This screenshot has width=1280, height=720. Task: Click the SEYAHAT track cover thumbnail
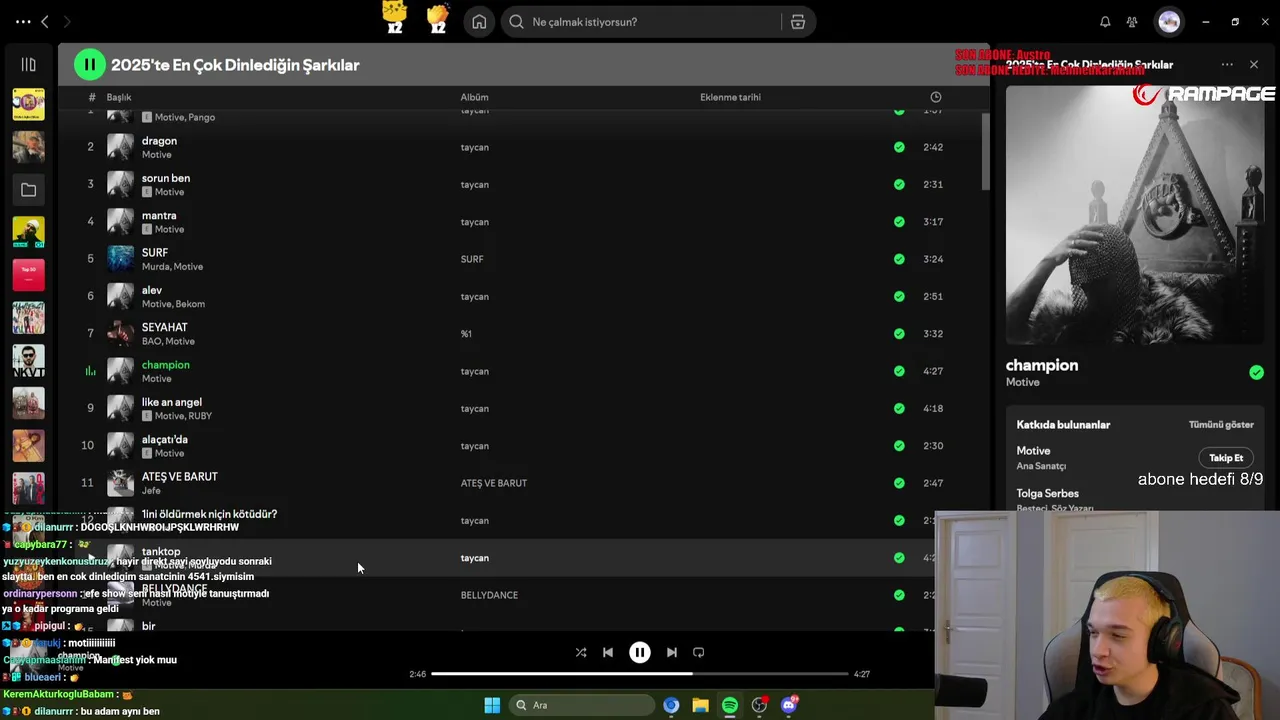coord(120,334)
